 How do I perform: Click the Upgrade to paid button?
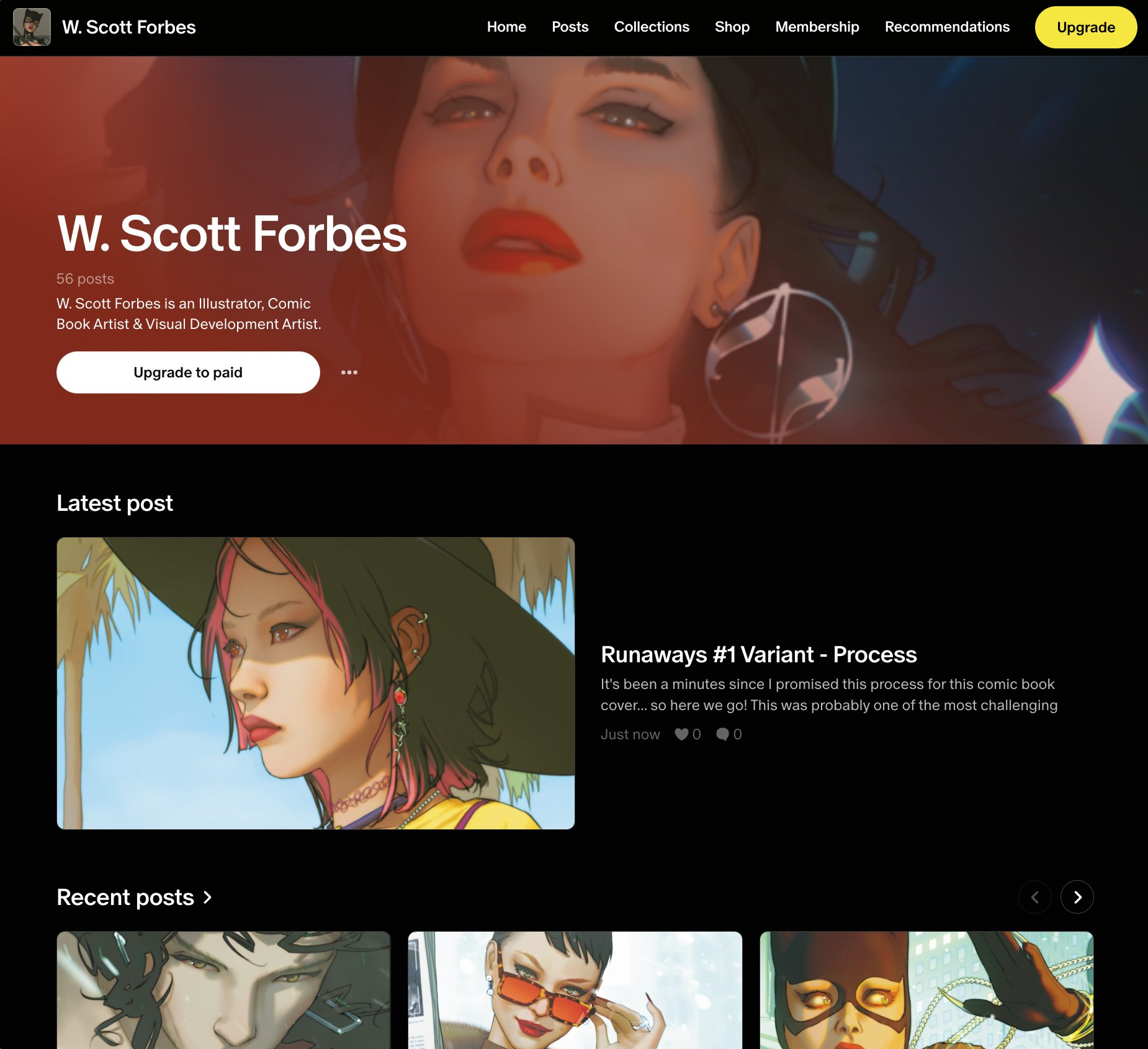188,372
